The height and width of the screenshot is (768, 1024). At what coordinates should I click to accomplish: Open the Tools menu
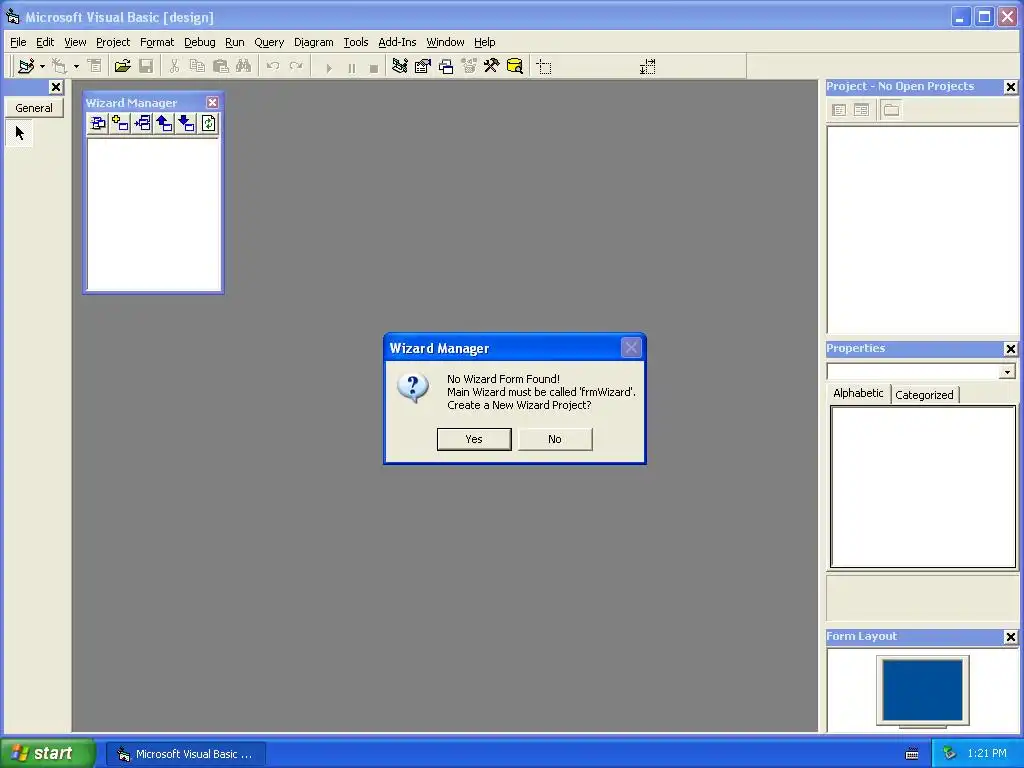(x=356, y=42)
